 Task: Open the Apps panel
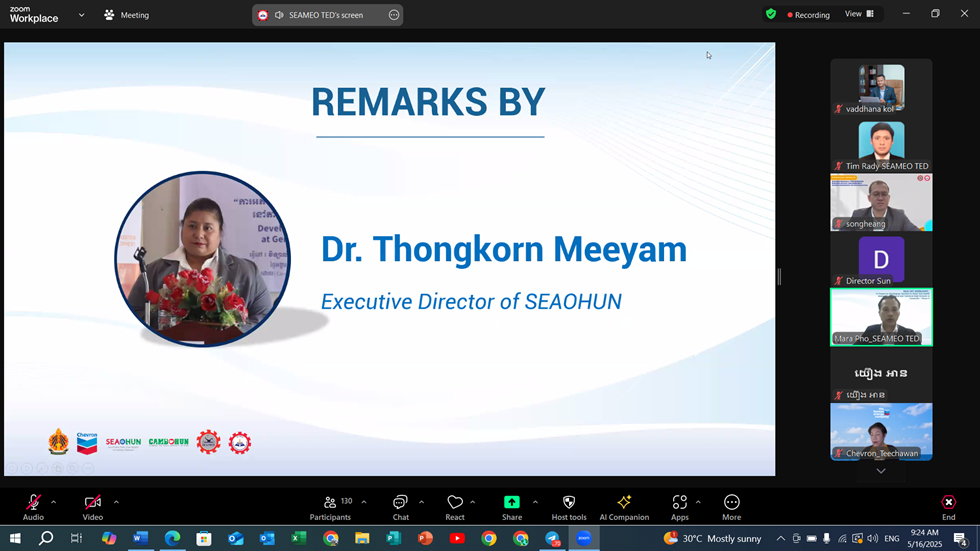[680, 503]
